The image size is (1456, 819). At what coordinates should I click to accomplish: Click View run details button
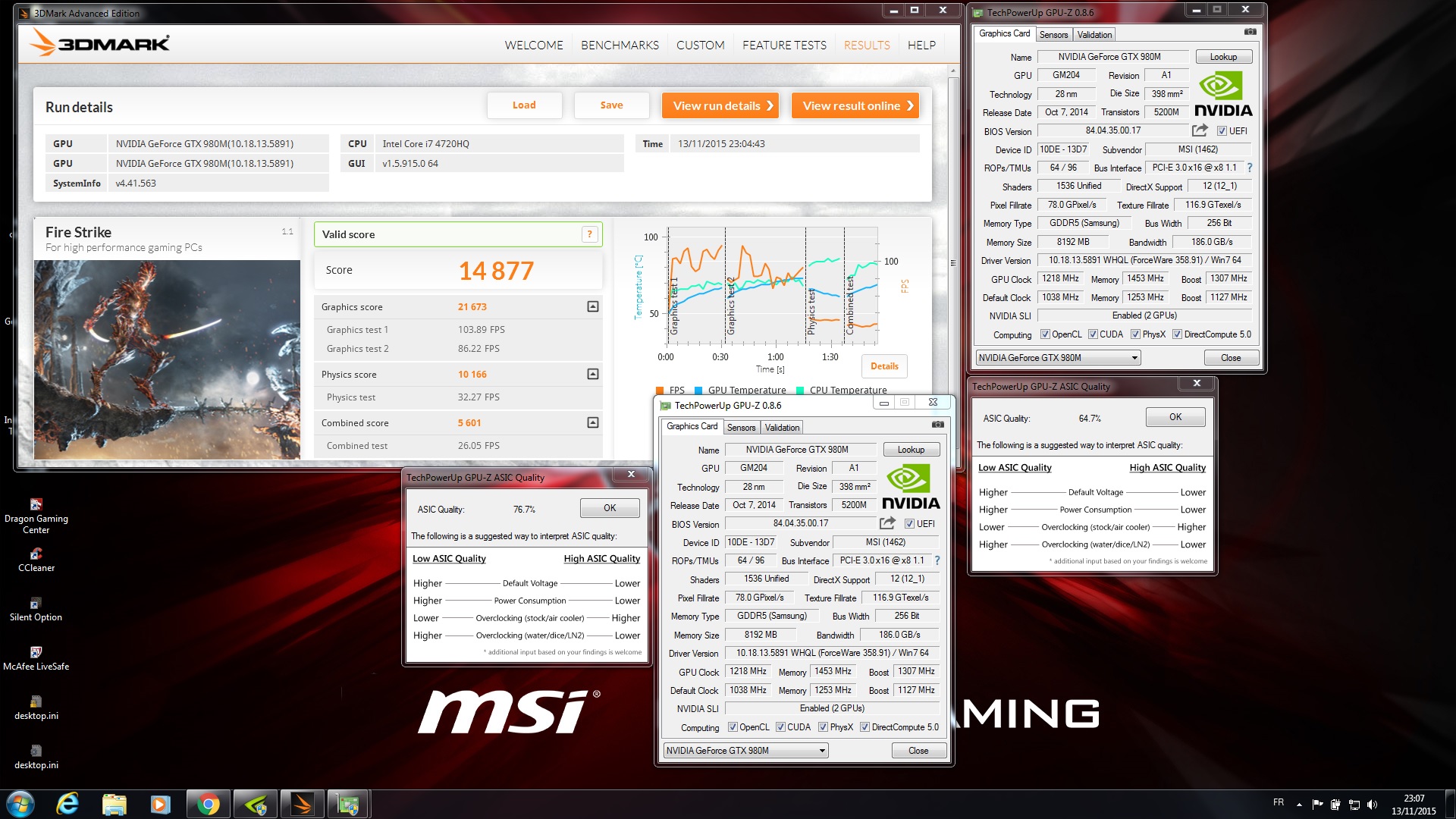pyautogui.click(x=721, y=105)
